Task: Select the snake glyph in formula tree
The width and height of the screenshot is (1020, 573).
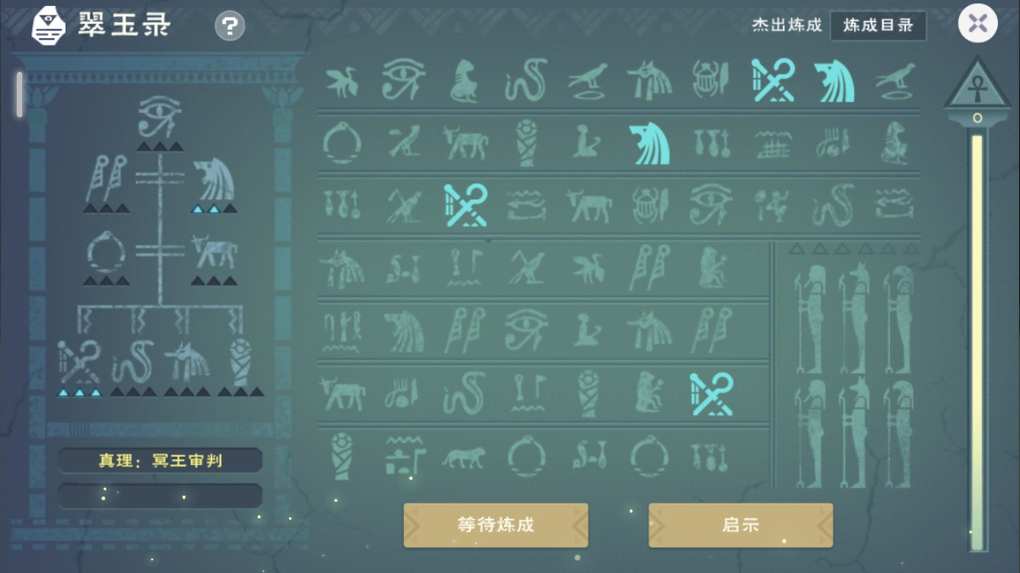Action: (x=133, y=362)
